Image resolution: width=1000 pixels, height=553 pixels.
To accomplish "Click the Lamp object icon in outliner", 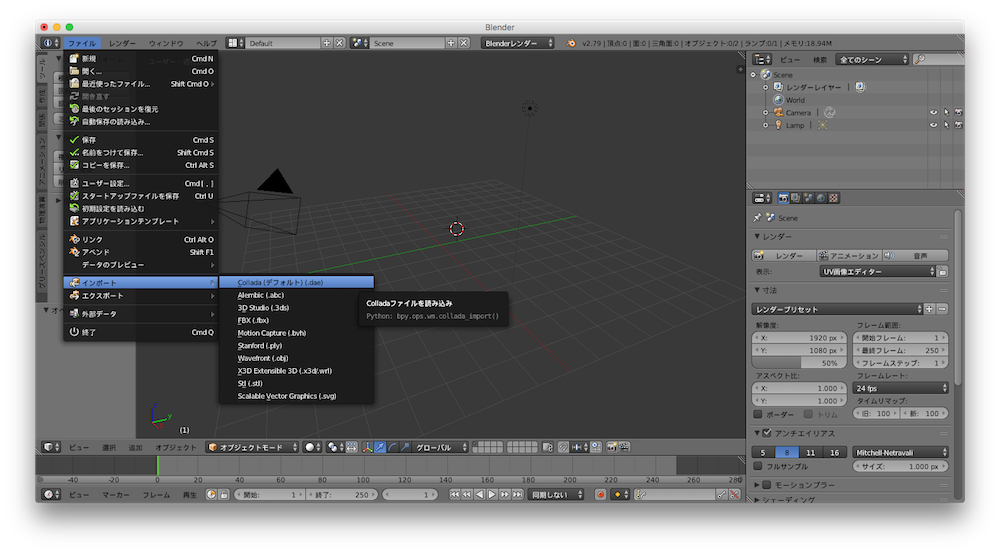I will (778, 126).
